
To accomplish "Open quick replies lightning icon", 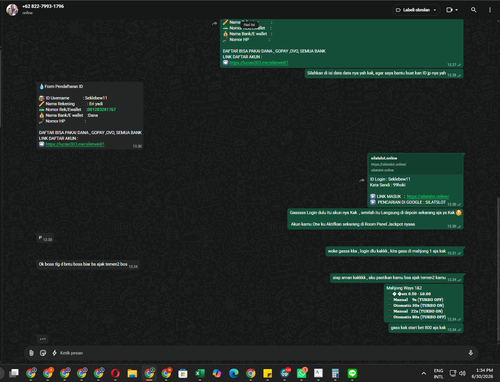I will coord(54,353).
